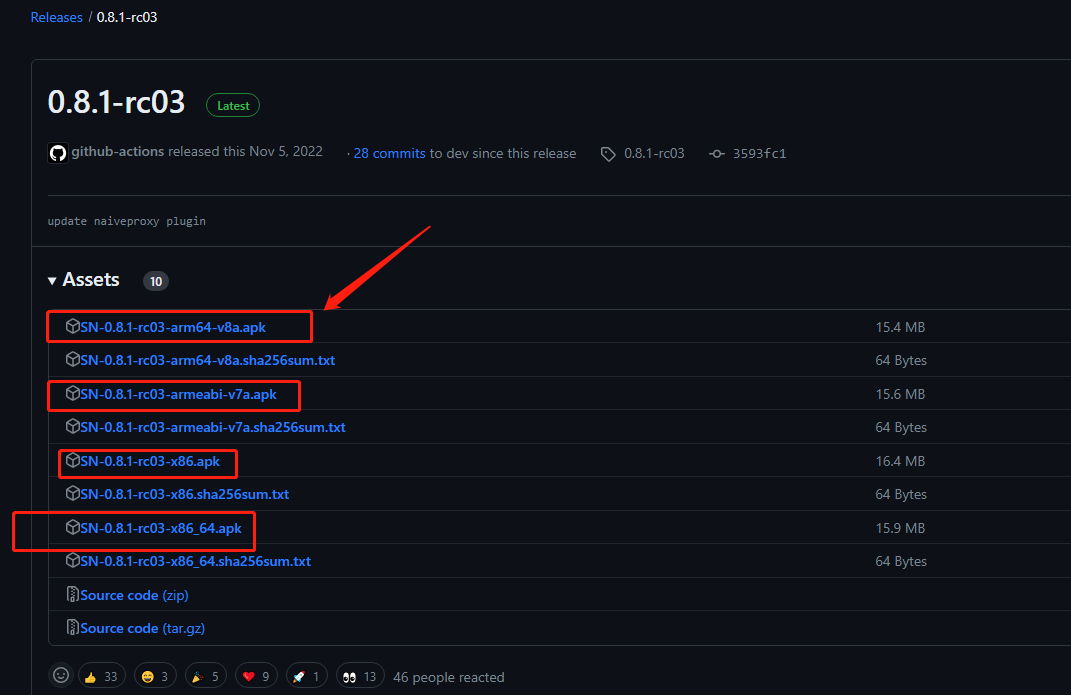Open commit hash 3593fc1
This screenshot has width=1071, height=695.
pos(758,154)
